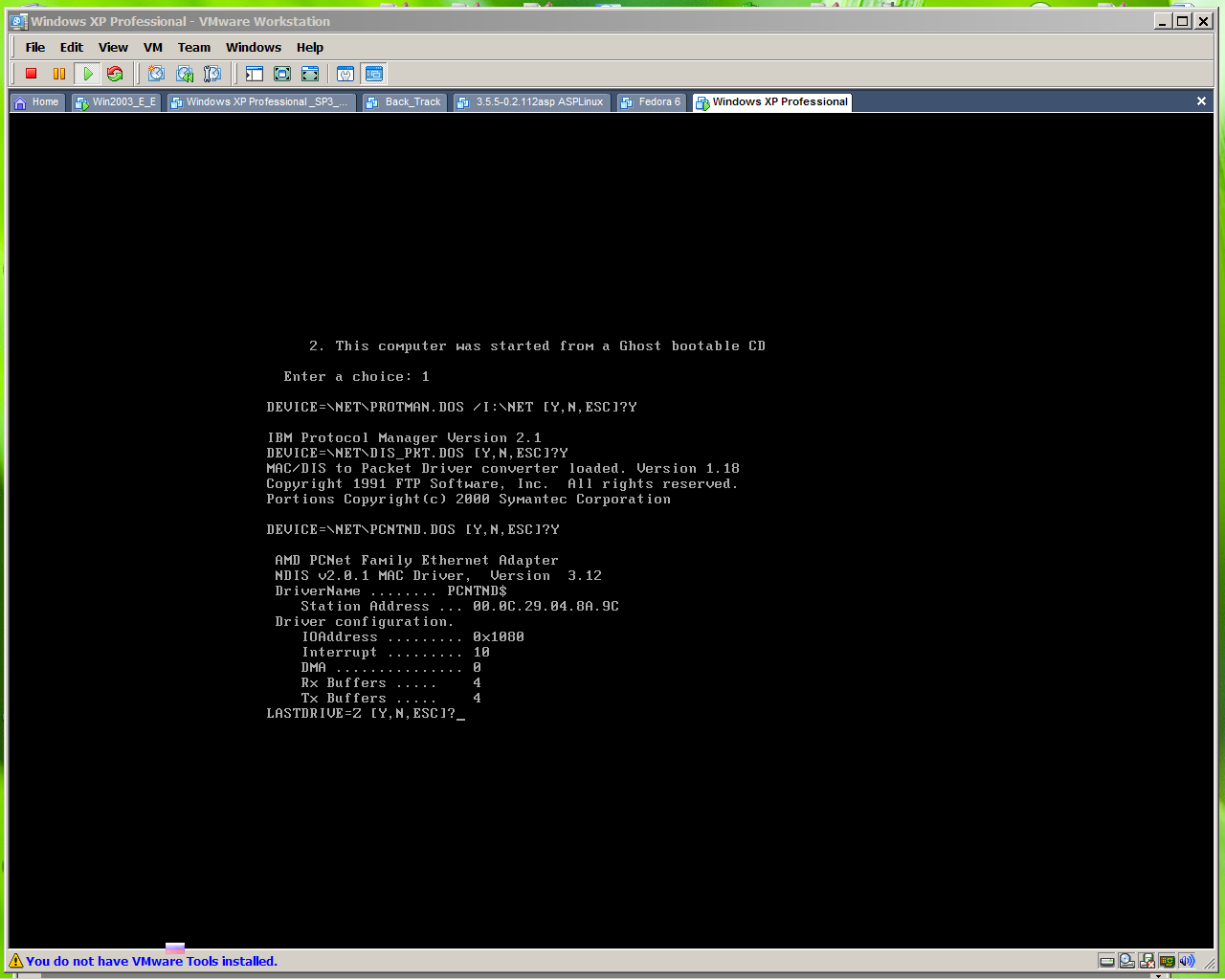1225x980 pixels.
Task: Click the Station Address 00.0C.29.04.8A.9C text
Action: [459, 607]
